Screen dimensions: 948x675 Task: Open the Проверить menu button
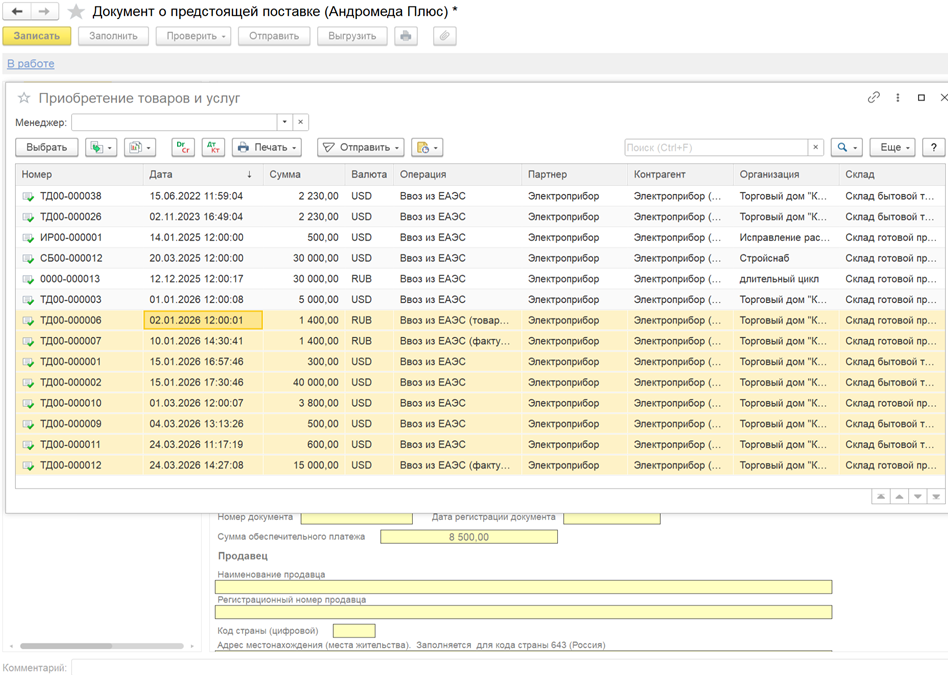click(x=193, y=36)
